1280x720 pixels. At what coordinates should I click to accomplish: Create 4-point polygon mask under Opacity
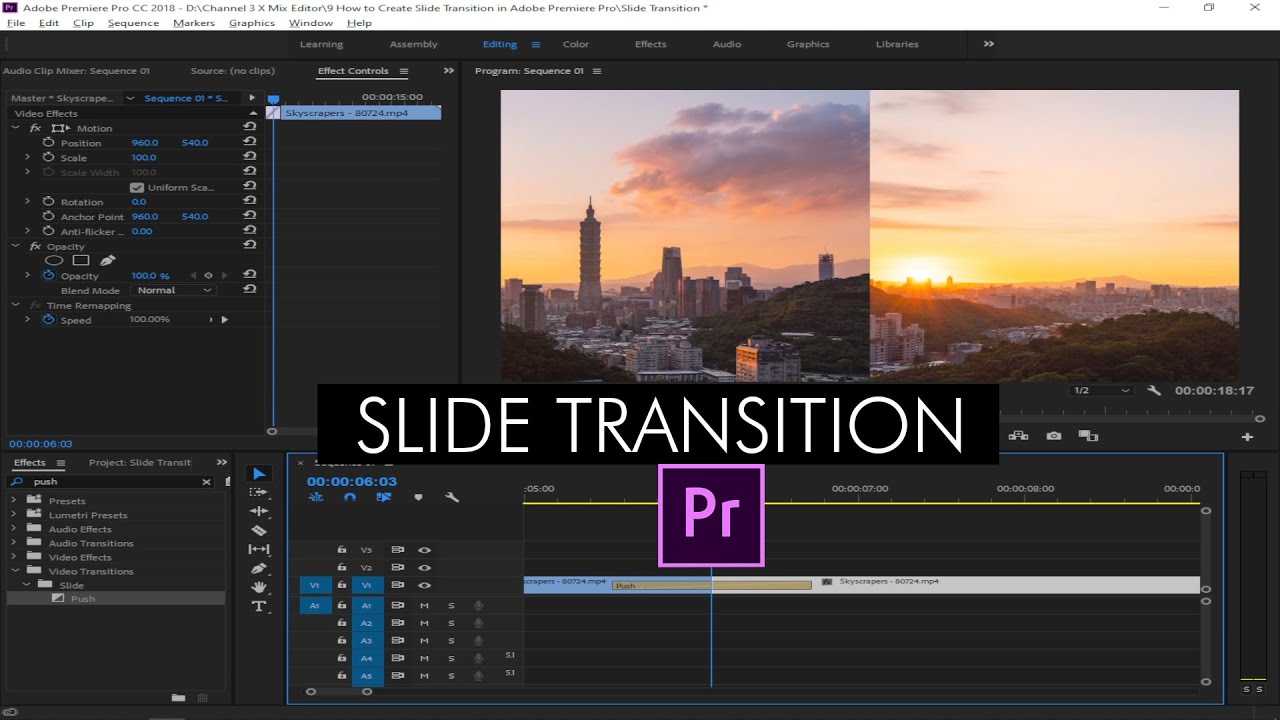(81, 260)
